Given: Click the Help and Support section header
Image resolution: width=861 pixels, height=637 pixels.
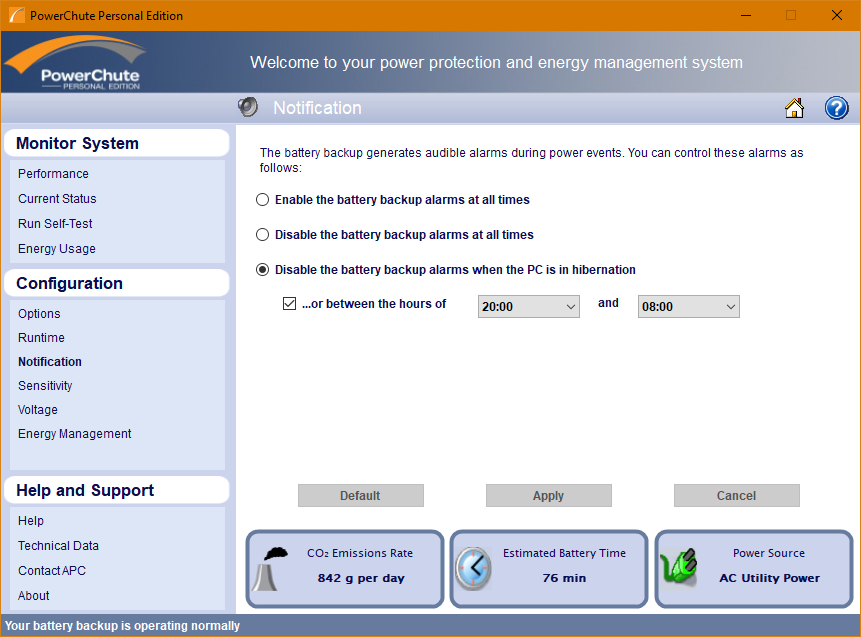Looking at the screenshot, I should point(116,490).
